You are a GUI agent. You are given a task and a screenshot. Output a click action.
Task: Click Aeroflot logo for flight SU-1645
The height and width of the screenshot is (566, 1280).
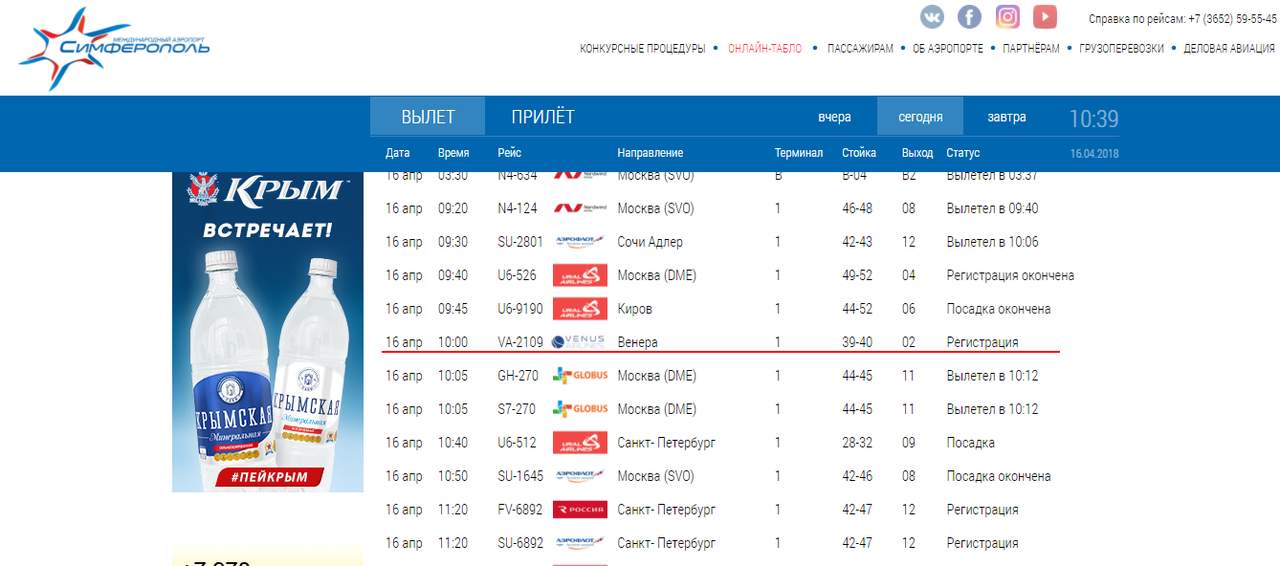pos(580,476)
